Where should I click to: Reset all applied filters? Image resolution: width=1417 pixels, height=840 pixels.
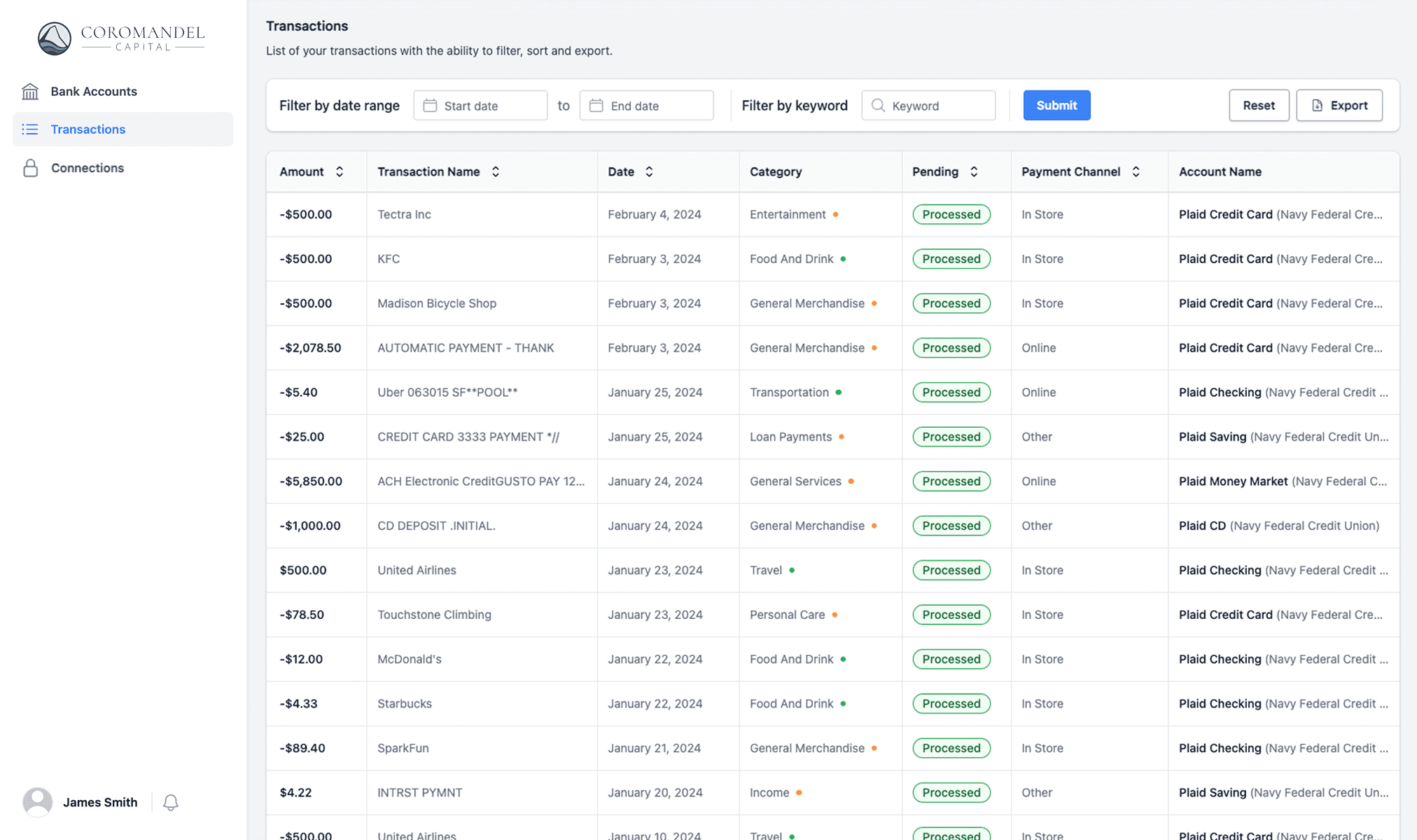1259,105
